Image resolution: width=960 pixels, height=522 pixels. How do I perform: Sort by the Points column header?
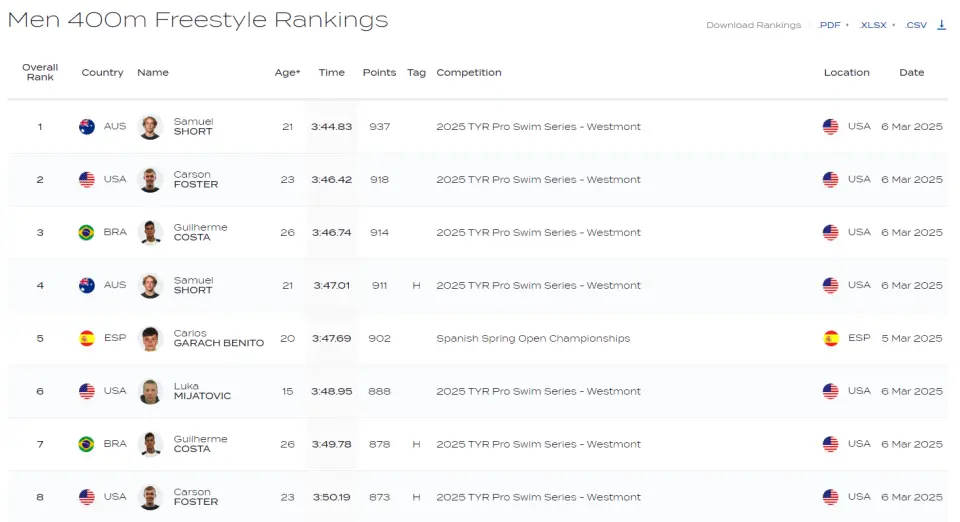coord(379,72)
